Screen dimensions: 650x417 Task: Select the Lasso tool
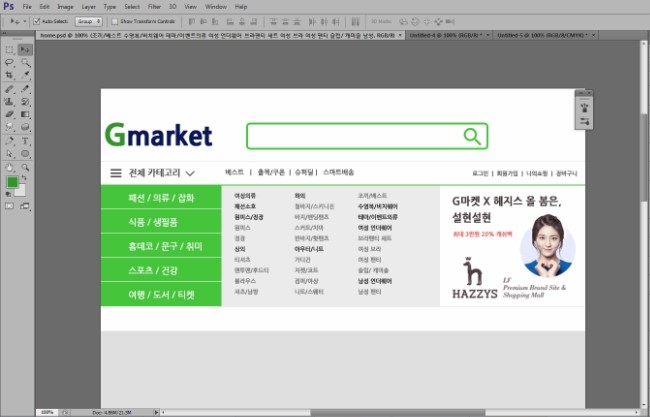point(9,63)
